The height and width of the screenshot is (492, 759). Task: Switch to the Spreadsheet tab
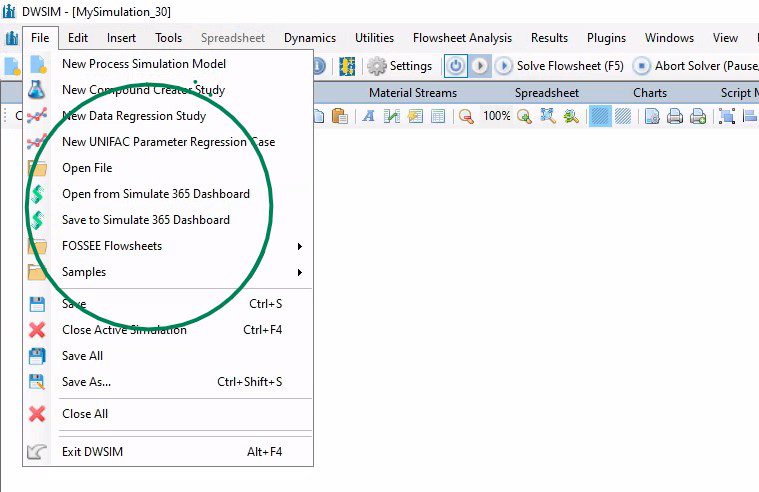pos(547,93)
